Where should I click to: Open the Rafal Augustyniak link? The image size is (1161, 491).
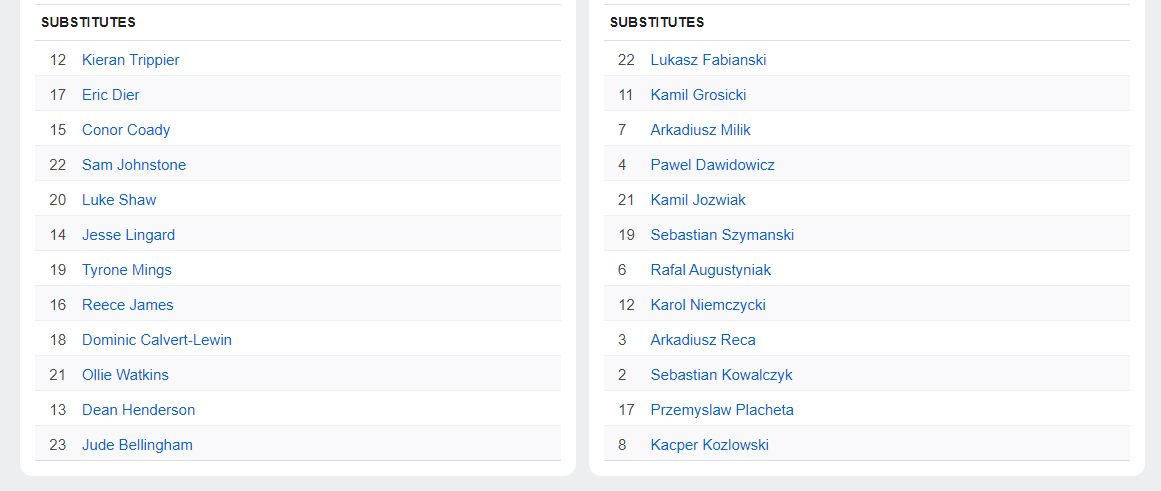710,270
